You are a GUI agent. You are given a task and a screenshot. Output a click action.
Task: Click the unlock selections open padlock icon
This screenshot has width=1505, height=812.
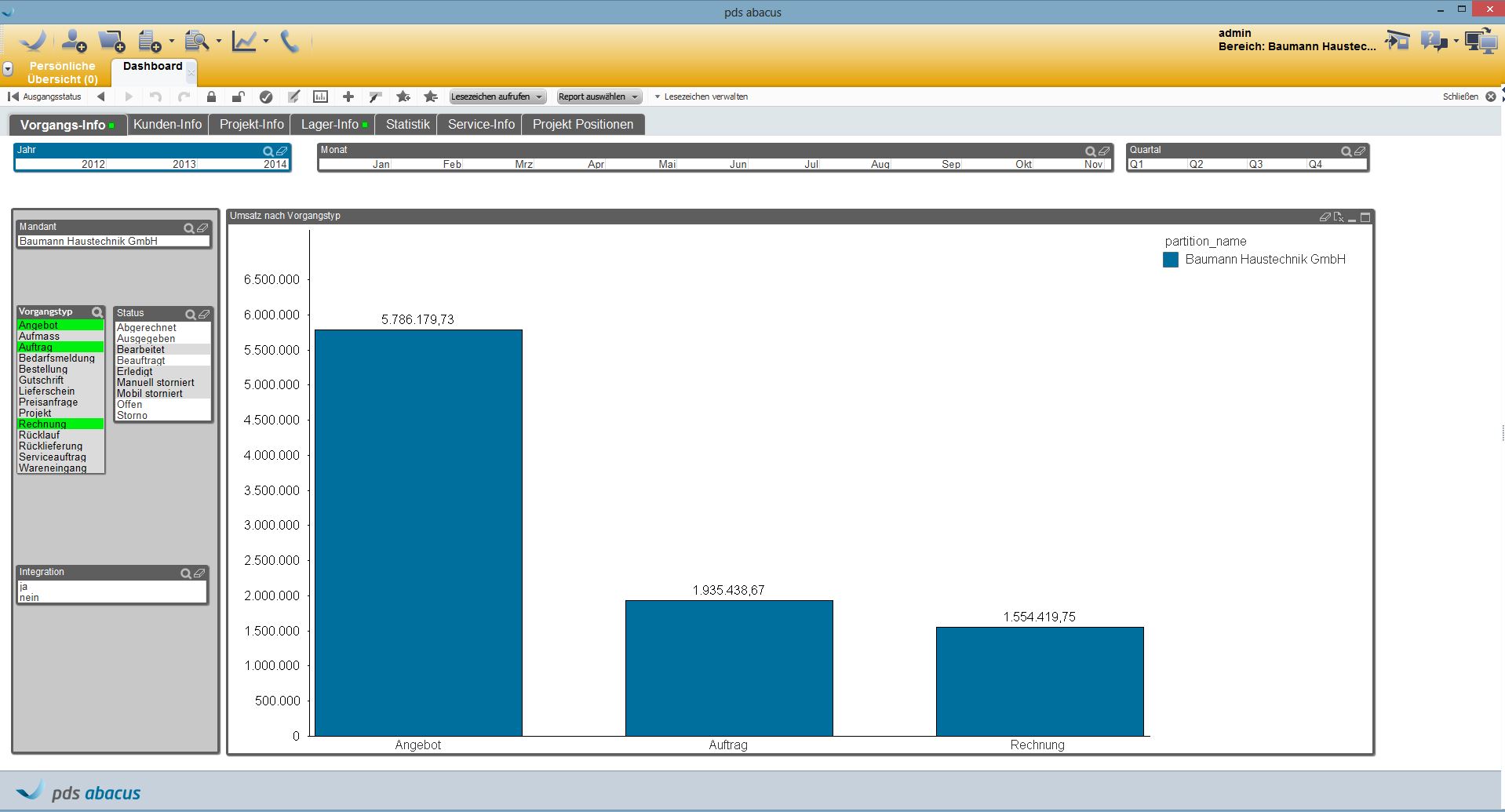238,96
